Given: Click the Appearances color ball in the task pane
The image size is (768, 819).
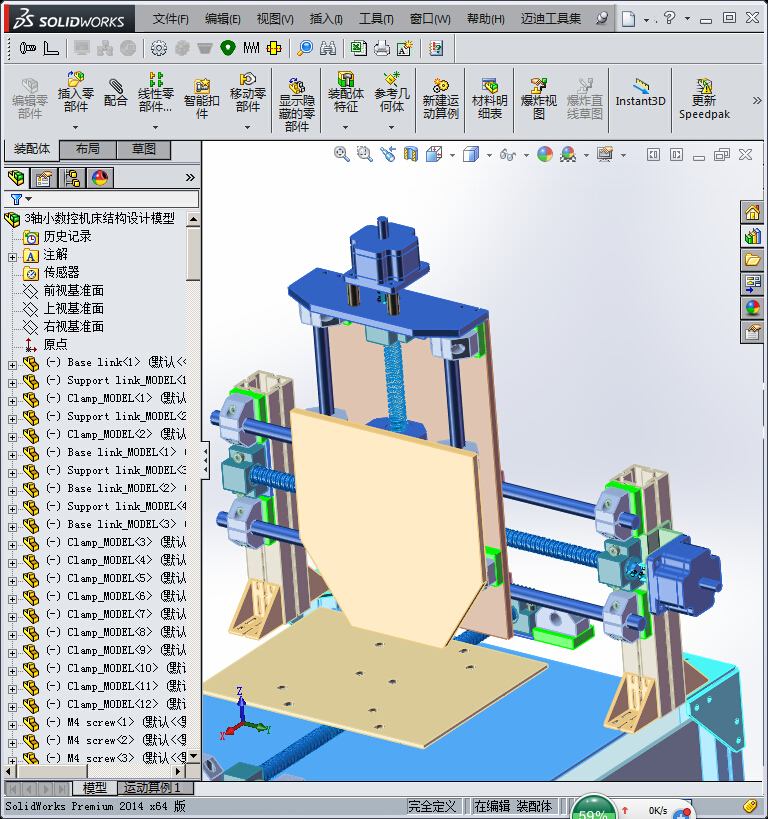Looking at the screenshot, I should (752, 308).
